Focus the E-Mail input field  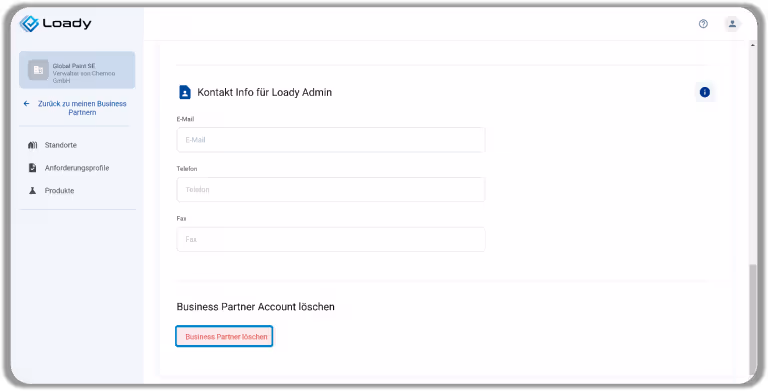pos(331,140)
